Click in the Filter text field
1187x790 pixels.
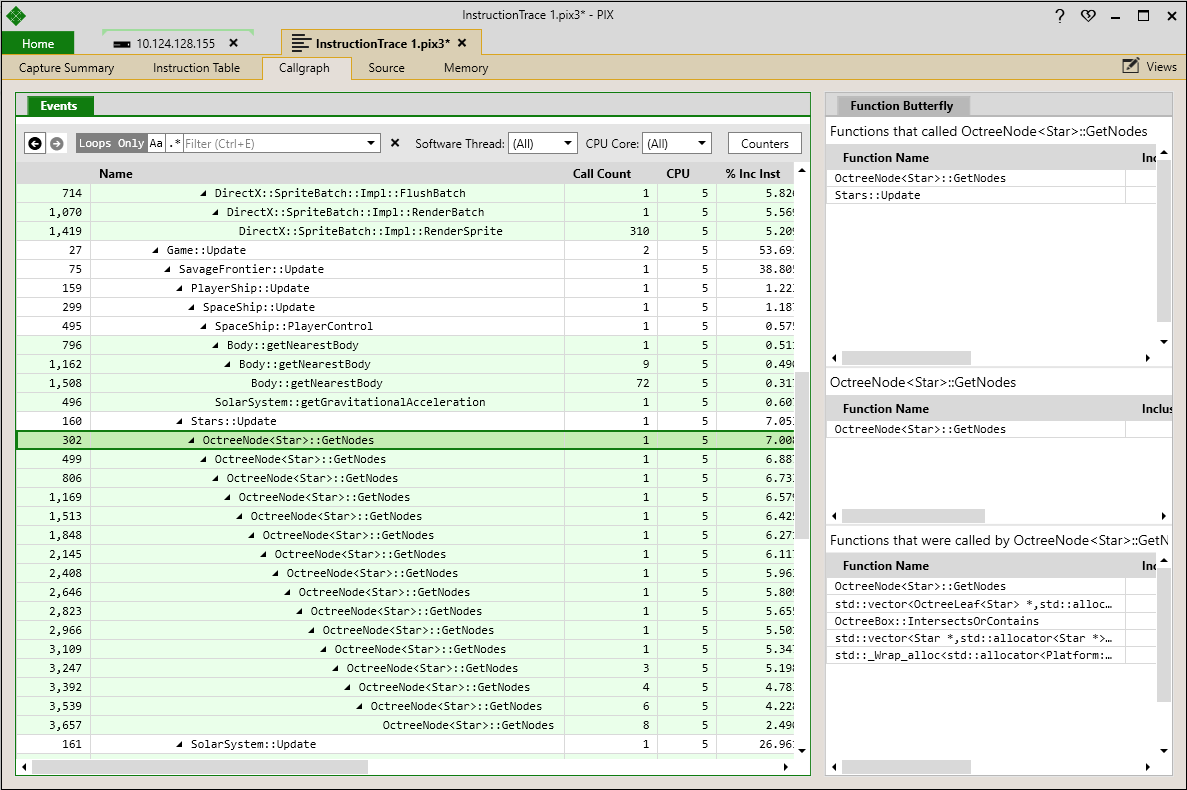click(x=274, y=143)
